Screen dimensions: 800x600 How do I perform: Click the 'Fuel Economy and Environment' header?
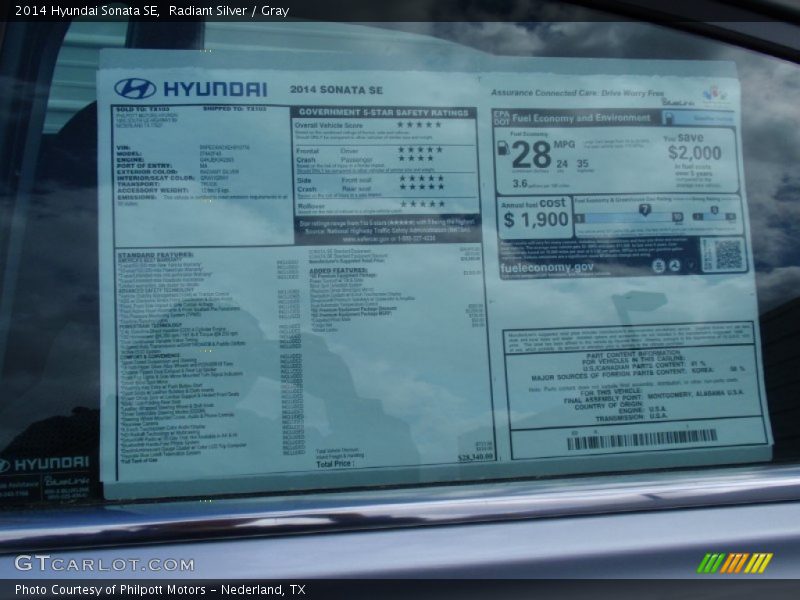(581, 118)
